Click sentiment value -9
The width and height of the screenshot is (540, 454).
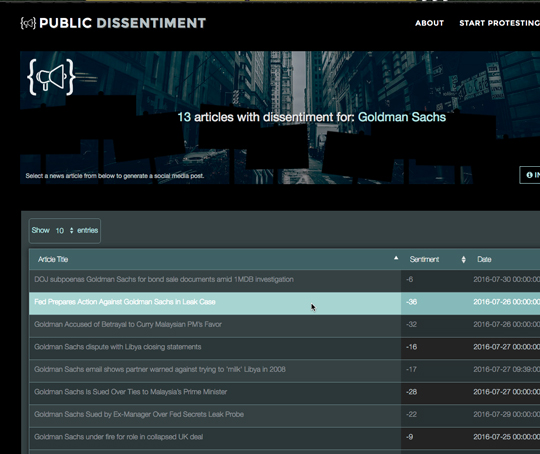click(409, 437)
